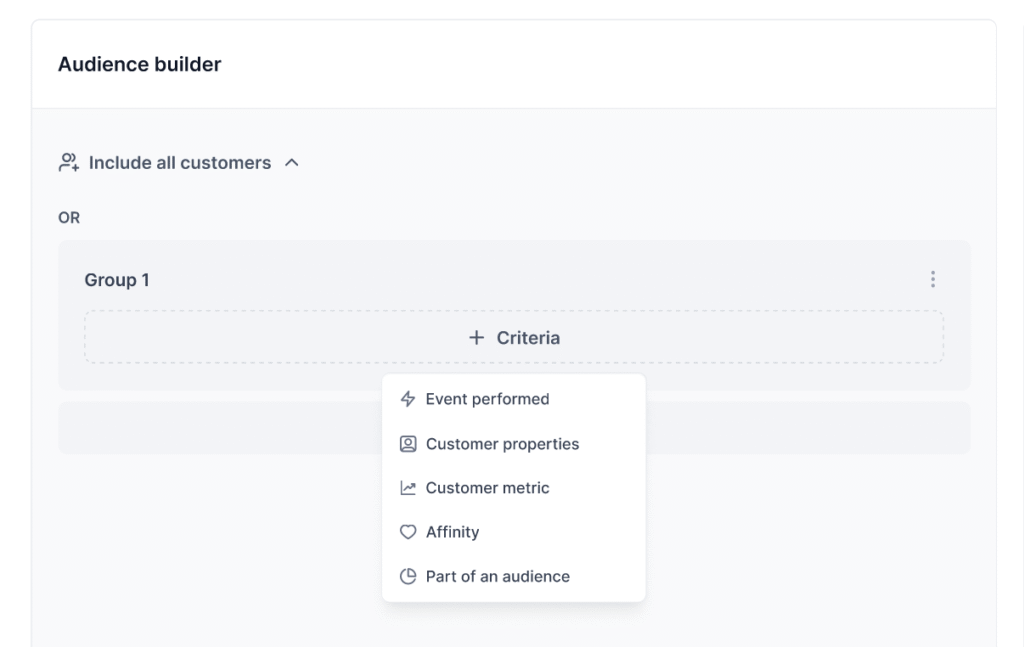Select the Affinity criteria option
This screenshot has width=1024, height=647.
pos(513,532)
